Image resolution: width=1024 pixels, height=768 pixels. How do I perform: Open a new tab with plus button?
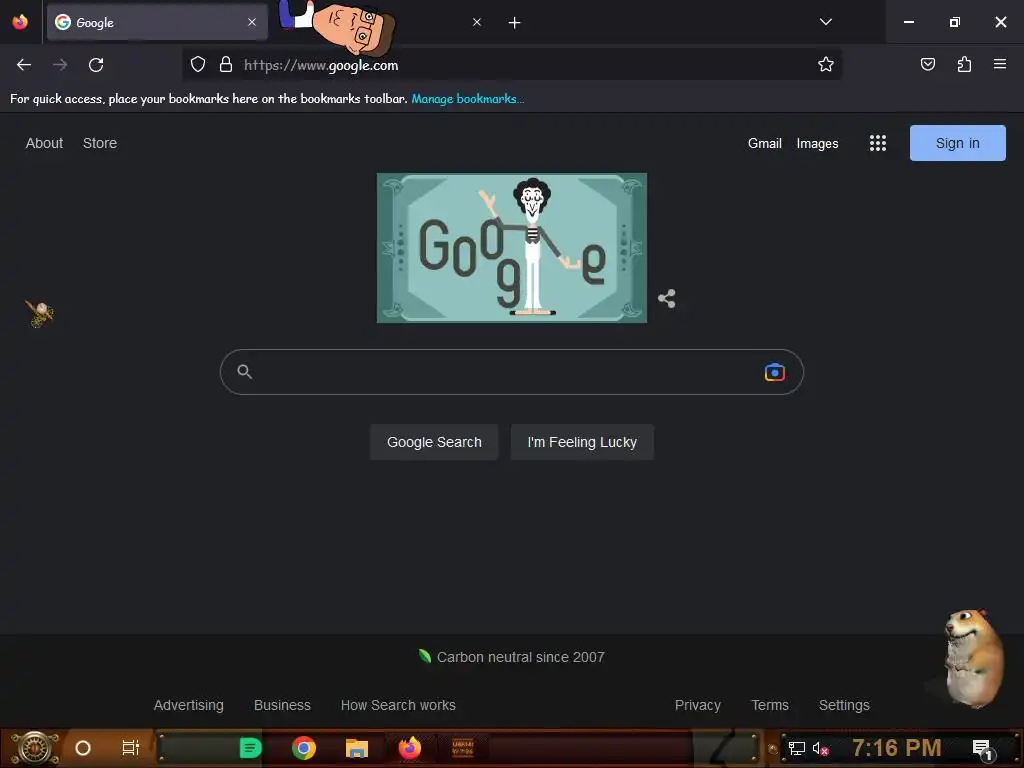point(515,23)
